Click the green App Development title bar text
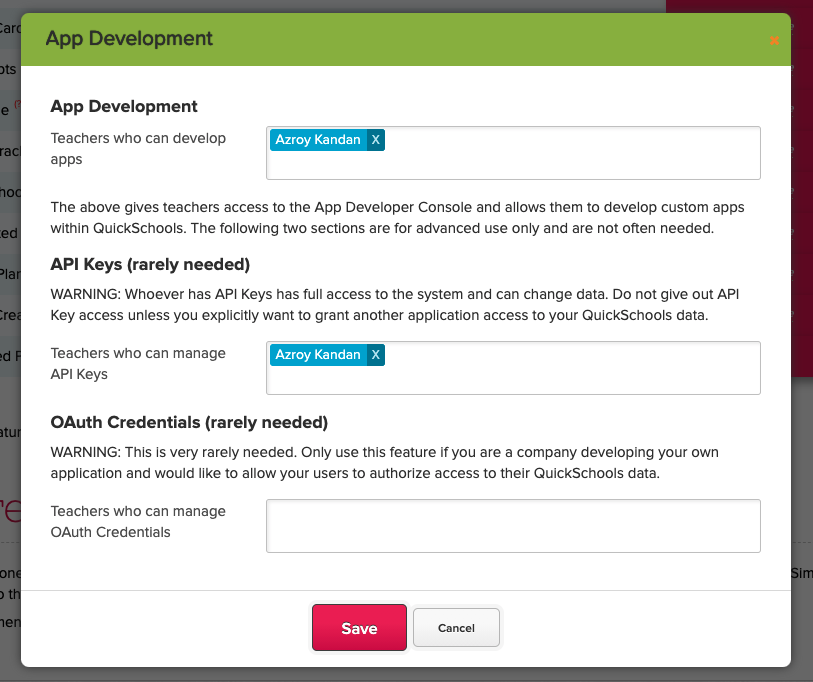813x682 pixels. click(x=129, y=39)
